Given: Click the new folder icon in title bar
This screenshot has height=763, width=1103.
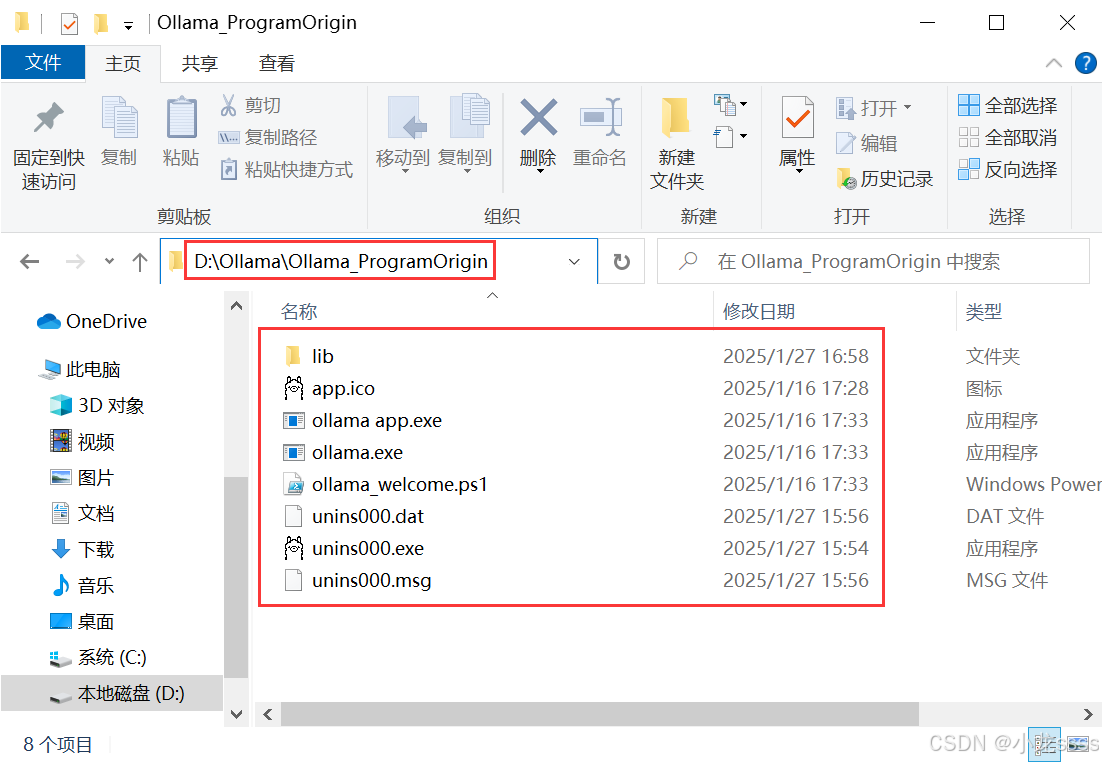Looking at the screenshot, I should [x=101, y=24].
